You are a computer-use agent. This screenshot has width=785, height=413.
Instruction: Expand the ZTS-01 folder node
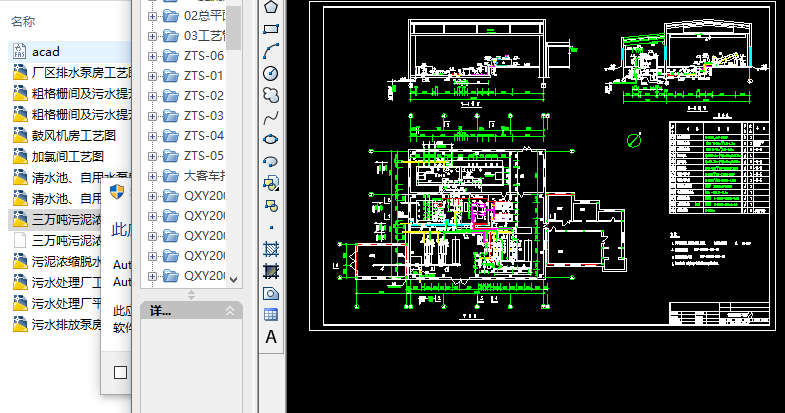(152, 76)
